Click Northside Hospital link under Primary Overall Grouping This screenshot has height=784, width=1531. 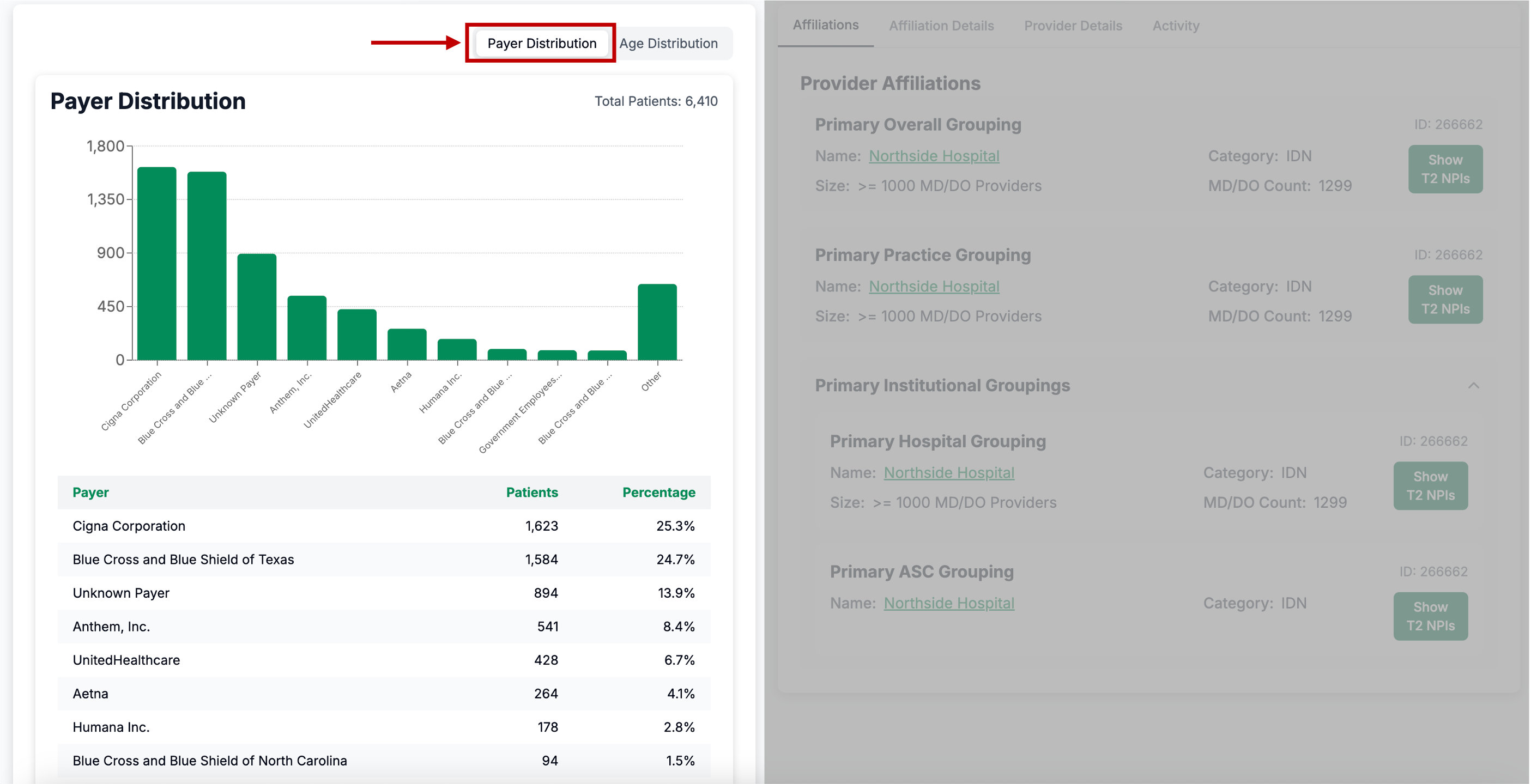click(x=933, y=156)
